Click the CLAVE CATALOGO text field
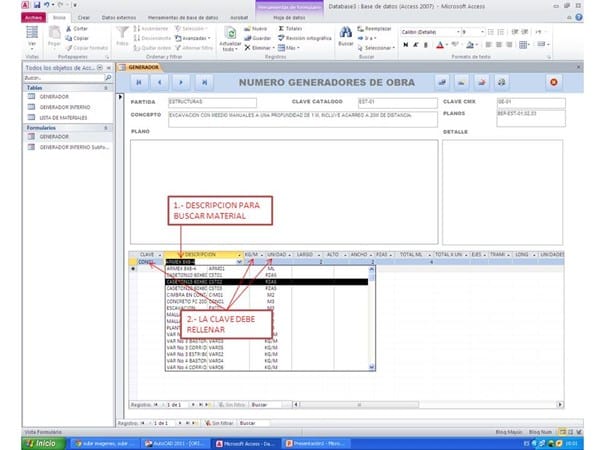600x450 pixels. coord(398,102)
